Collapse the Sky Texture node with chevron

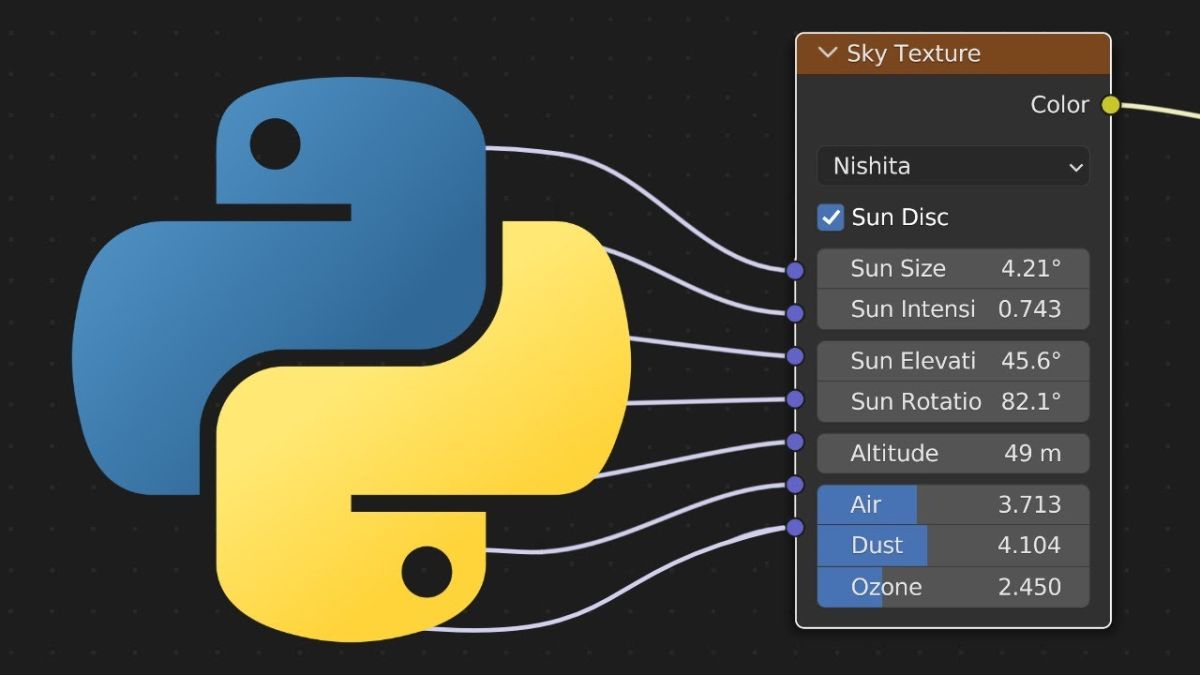(827, 53)
